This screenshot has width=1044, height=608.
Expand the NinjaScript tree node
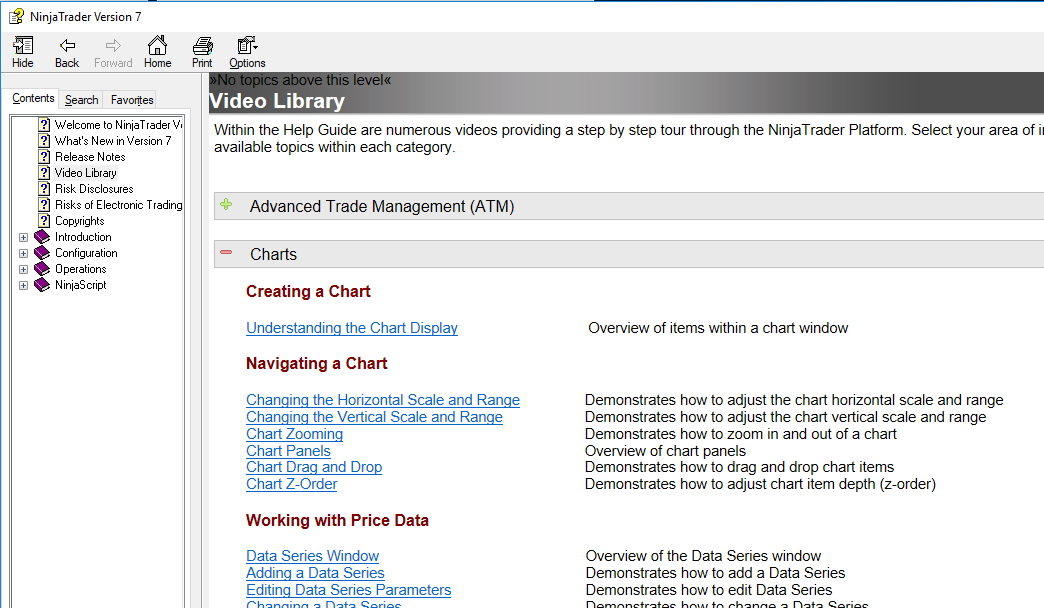23,286
